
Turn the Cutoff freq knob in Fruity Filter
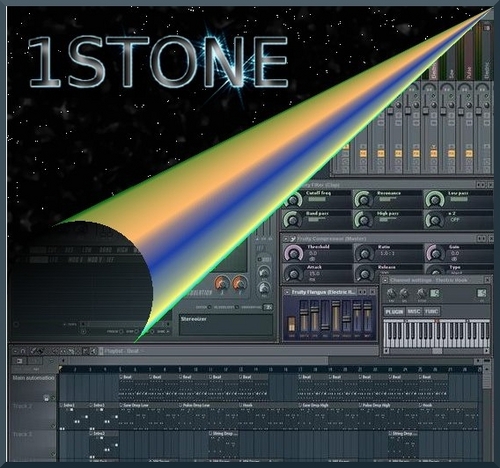coord(293,200)
